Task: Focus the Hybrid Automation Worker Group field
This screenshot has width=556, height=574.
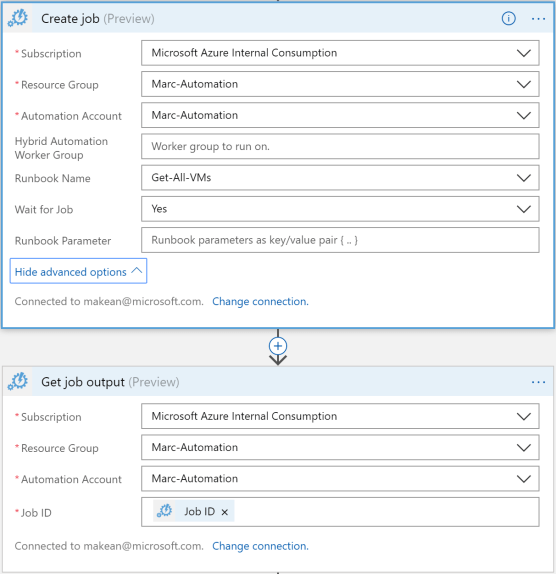Action: tap(340, 146)
